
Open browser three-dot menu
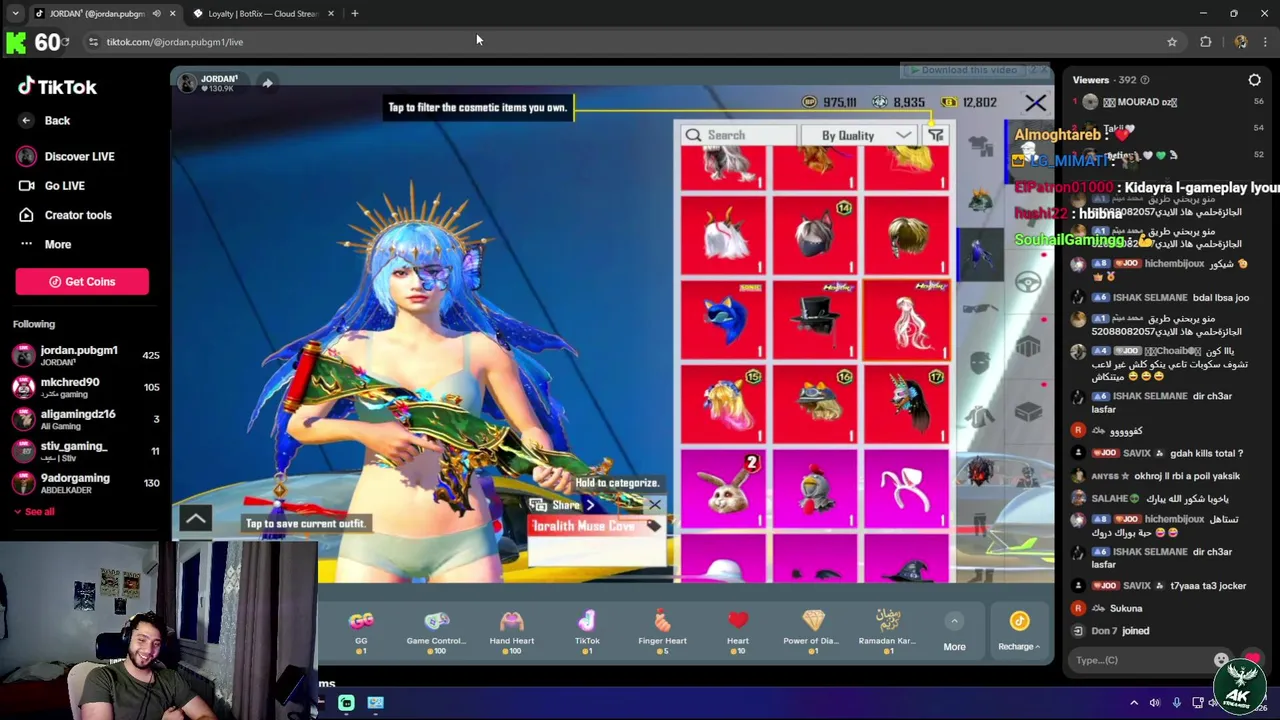pos(1265,42)
